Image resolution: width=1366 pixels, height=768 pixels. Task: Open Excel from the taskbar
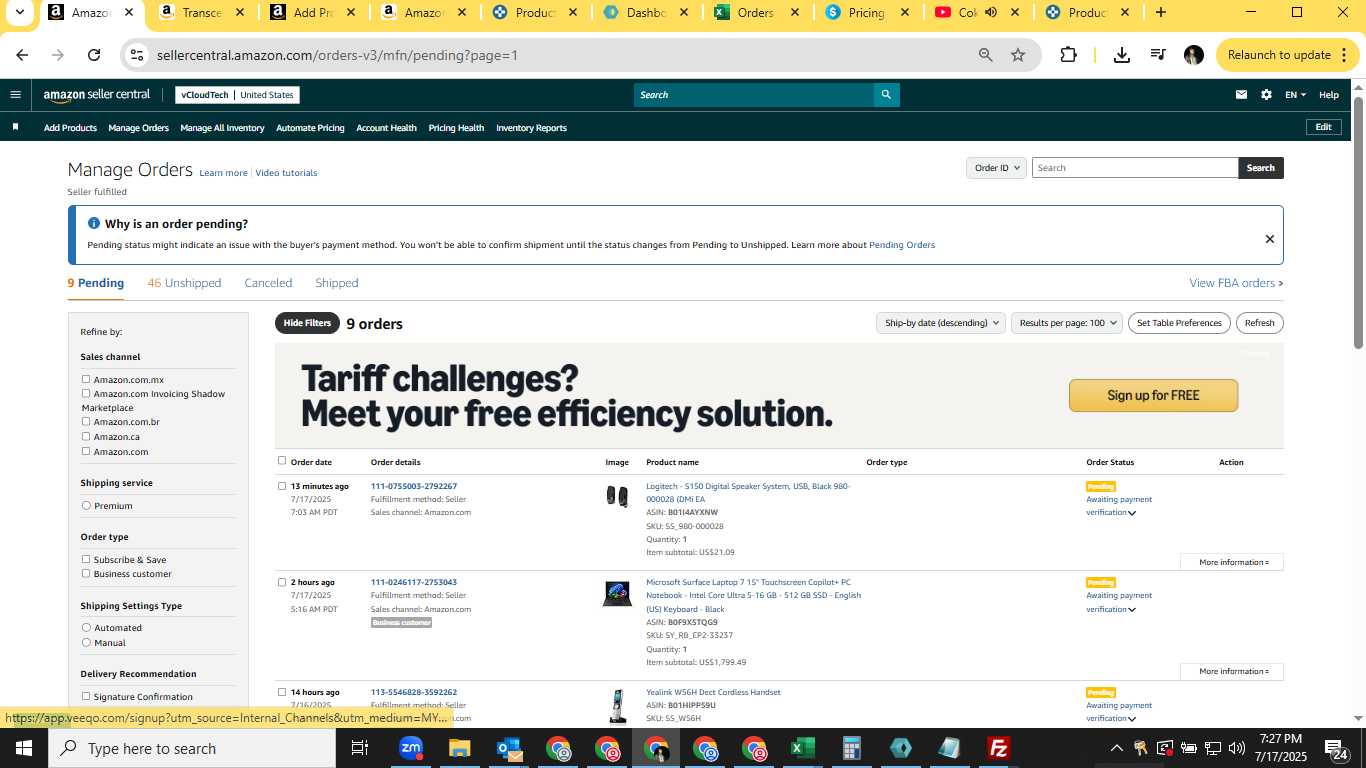click(x=801, y=748)
